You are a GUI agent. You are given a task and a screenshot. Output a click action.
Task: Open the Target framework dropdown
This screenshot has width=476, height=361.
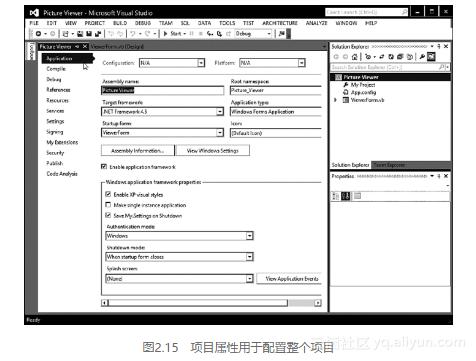[x=220, y=112]
